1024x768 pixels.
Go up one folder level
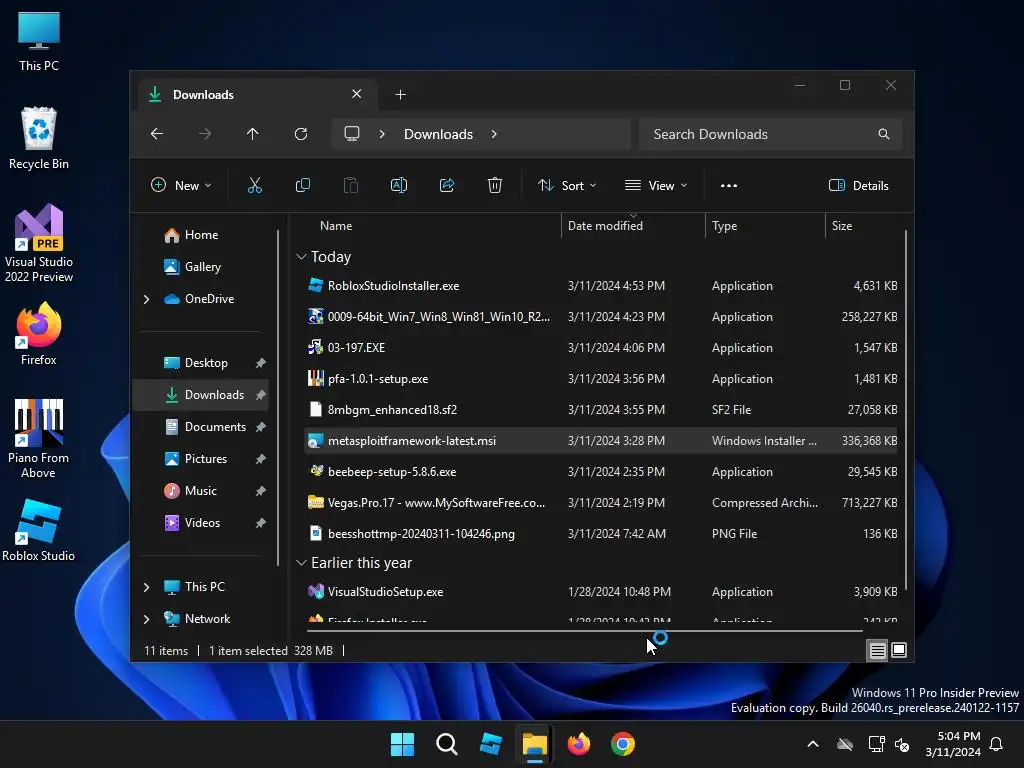tap(253, 134)
